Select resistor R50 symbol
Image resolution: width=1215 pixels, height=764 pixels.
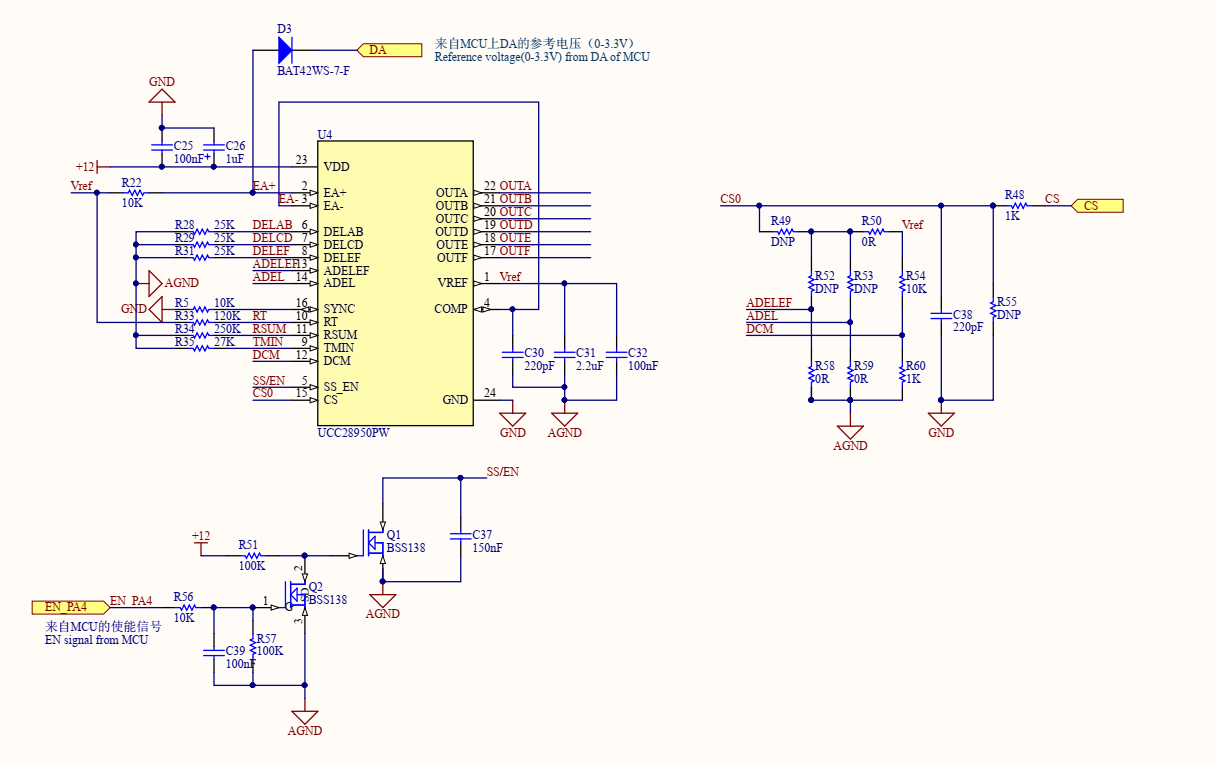874,232
